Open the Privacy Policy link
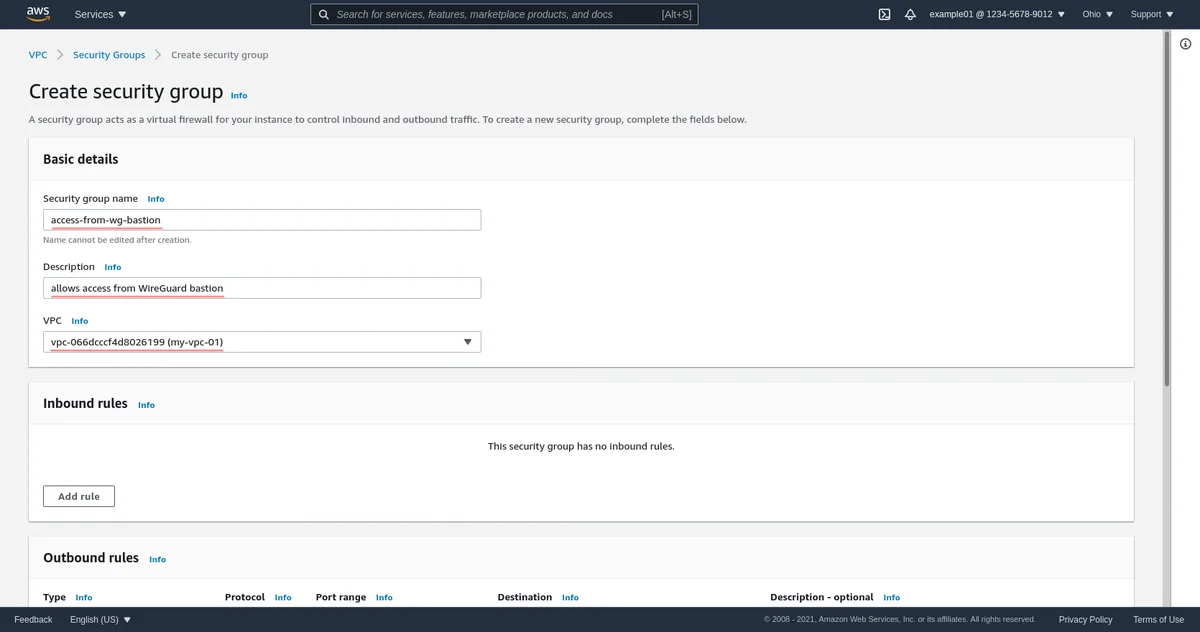Viewport: 1200px width, 632px height. 1085,619
